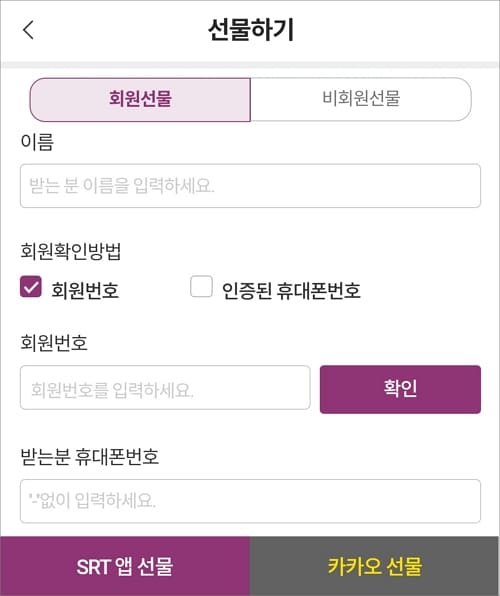Image resolution: width=500 pixels, height=596 pixels.
Task: Switch to the 회원선물 tab
Action: point(140,99)
